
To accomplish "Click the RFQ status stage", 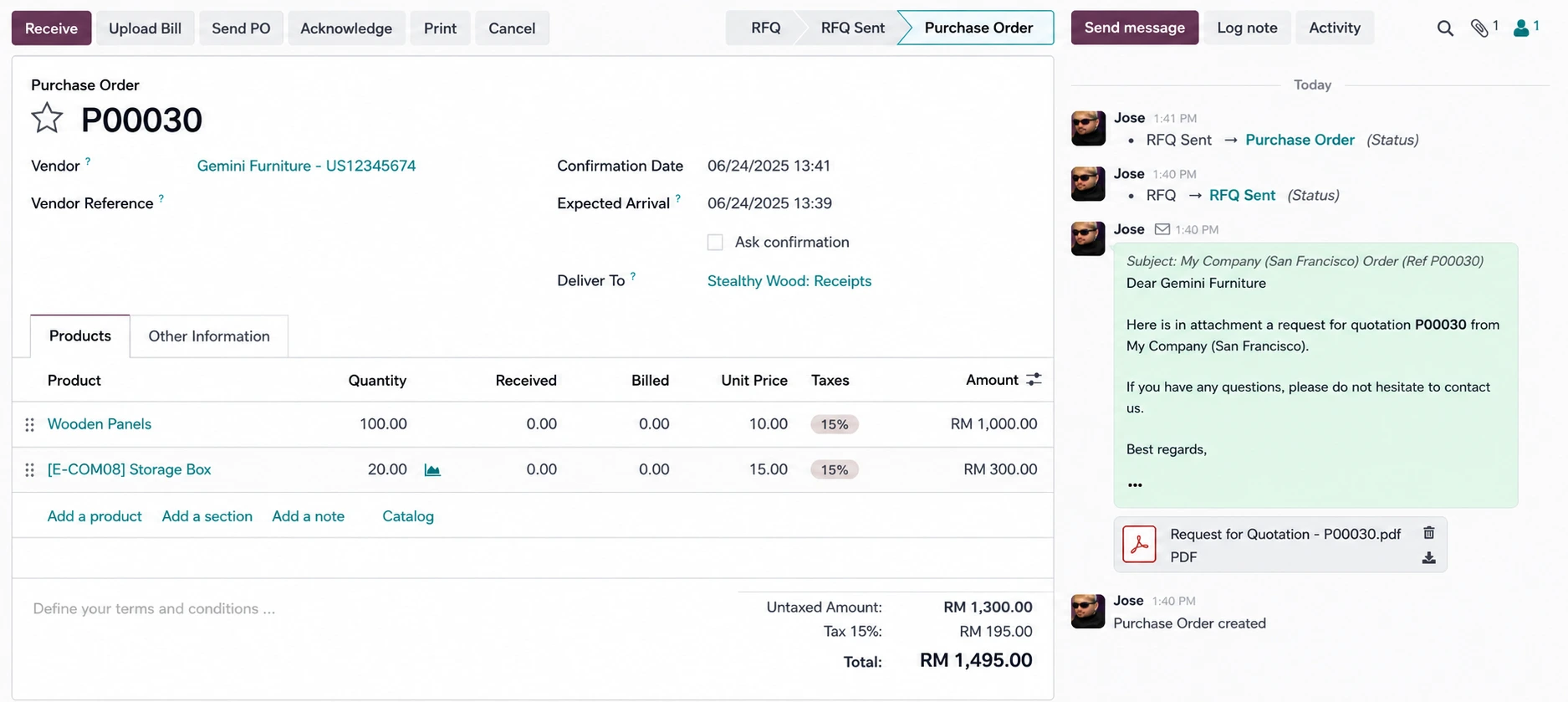I will (765, 28).
